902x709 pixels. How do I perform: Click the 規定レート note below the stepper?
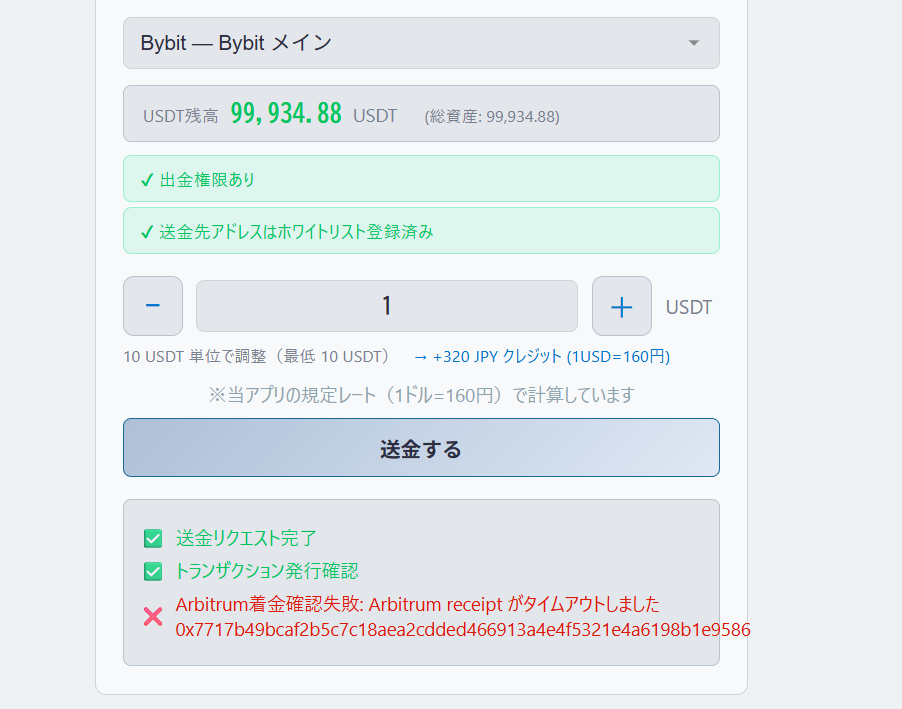[421, 395]
